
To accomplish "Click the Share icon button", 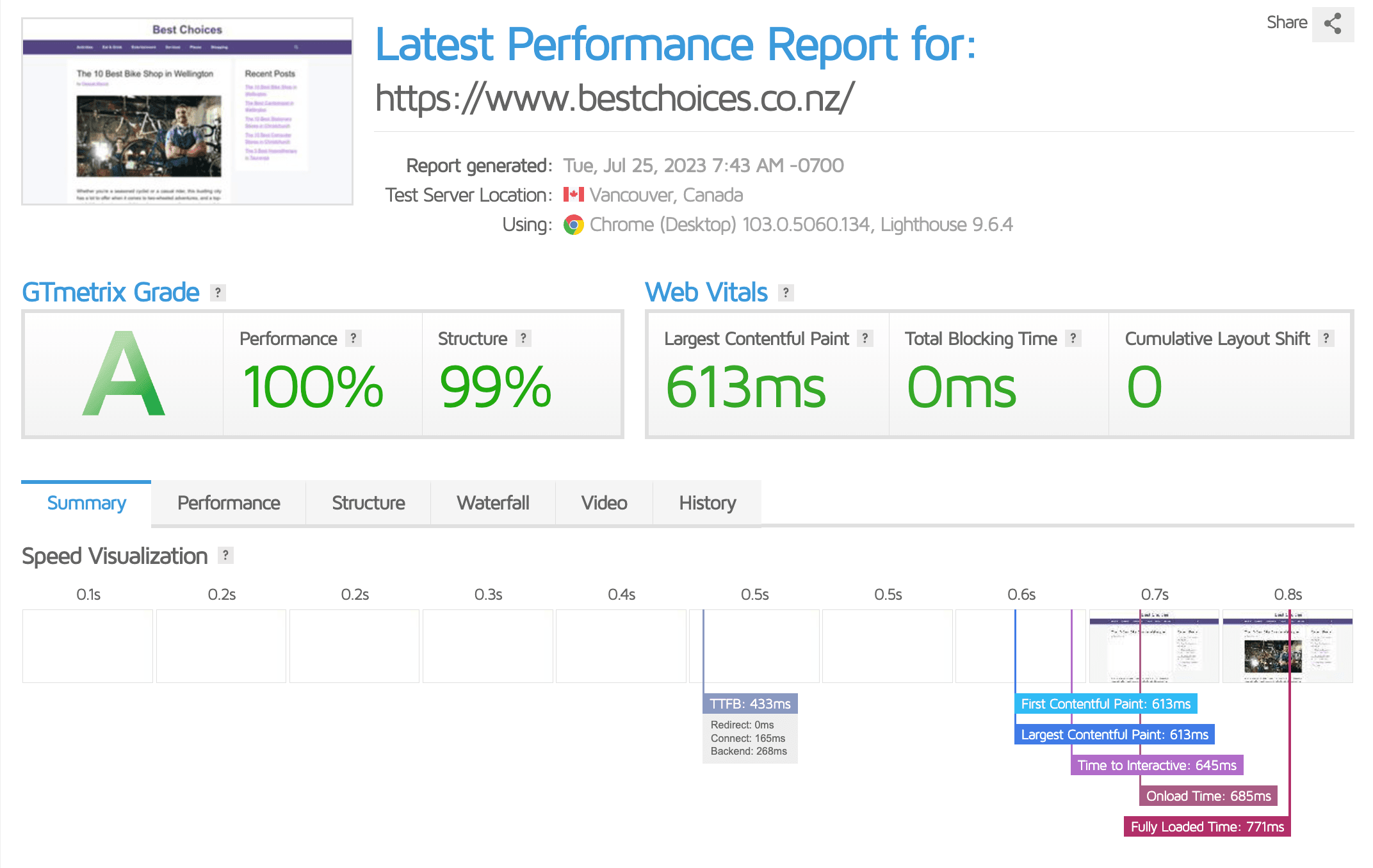I will pyautogui.click(x=1332, y=24).
